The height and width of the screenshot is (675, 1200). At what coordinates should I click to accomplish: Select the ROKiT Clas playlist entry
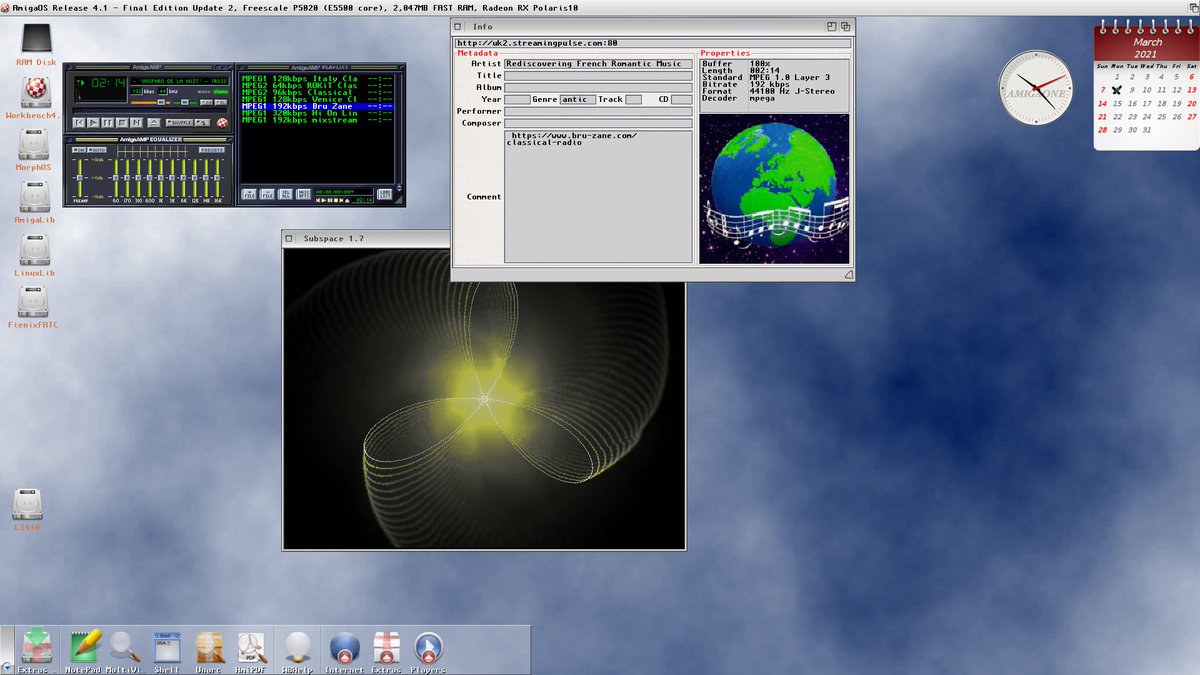click(317, 86)
